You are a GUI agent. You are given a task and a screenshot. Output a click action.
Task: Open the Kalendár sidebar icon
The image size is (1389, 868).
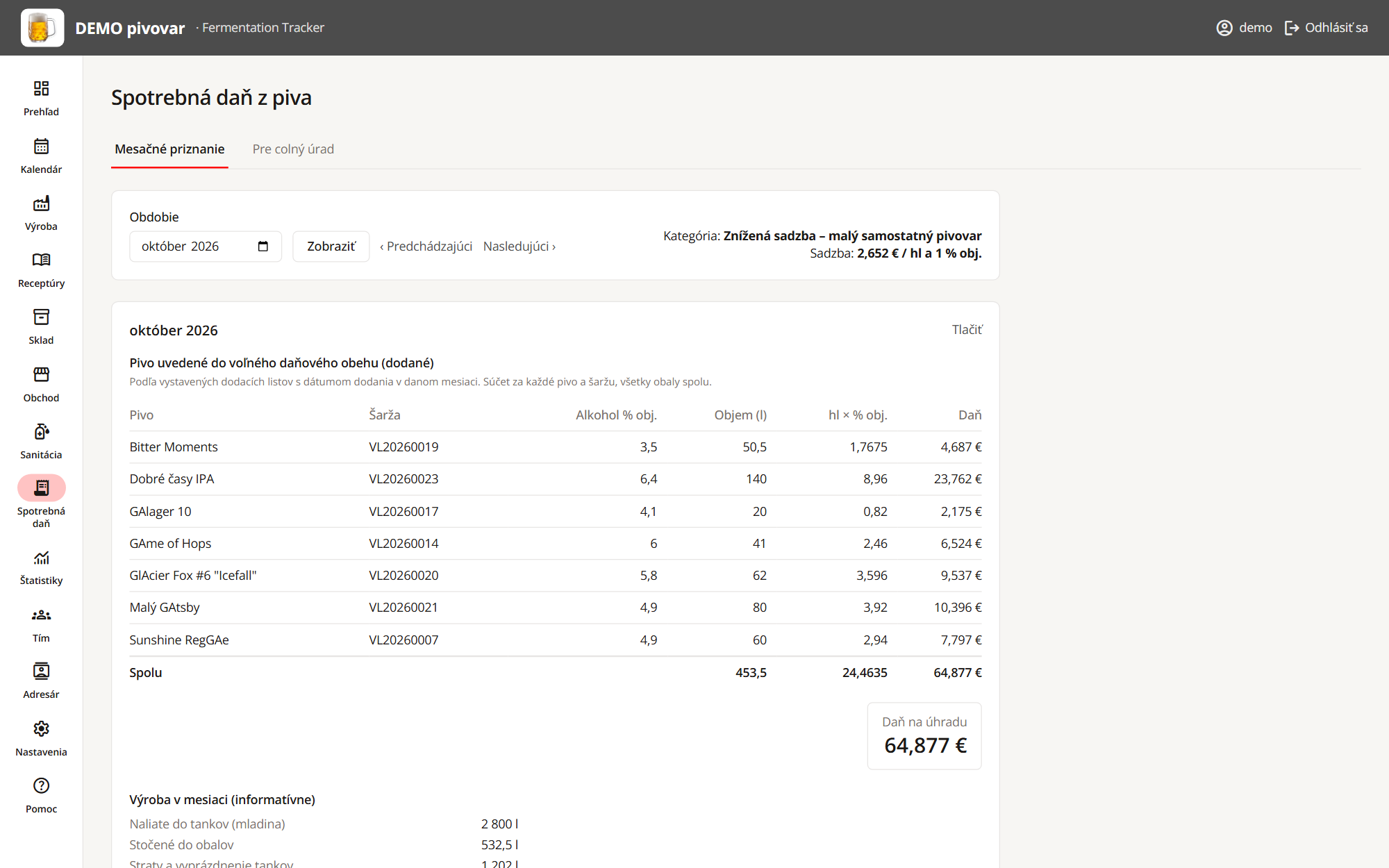click(x=41, y=146)
